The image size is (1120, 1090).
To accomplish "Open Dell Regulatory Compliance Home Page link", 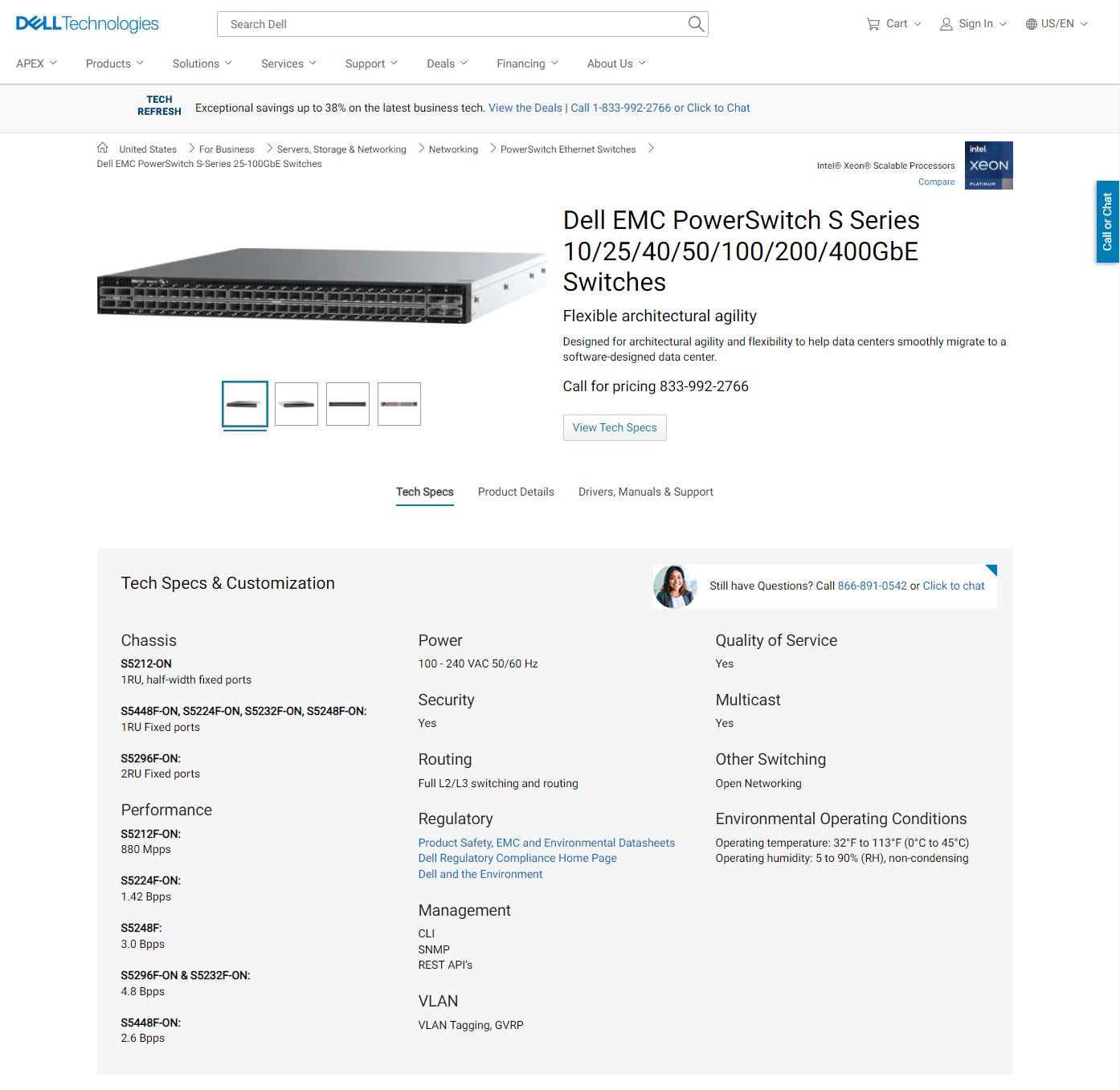I will tap(517, 858).
